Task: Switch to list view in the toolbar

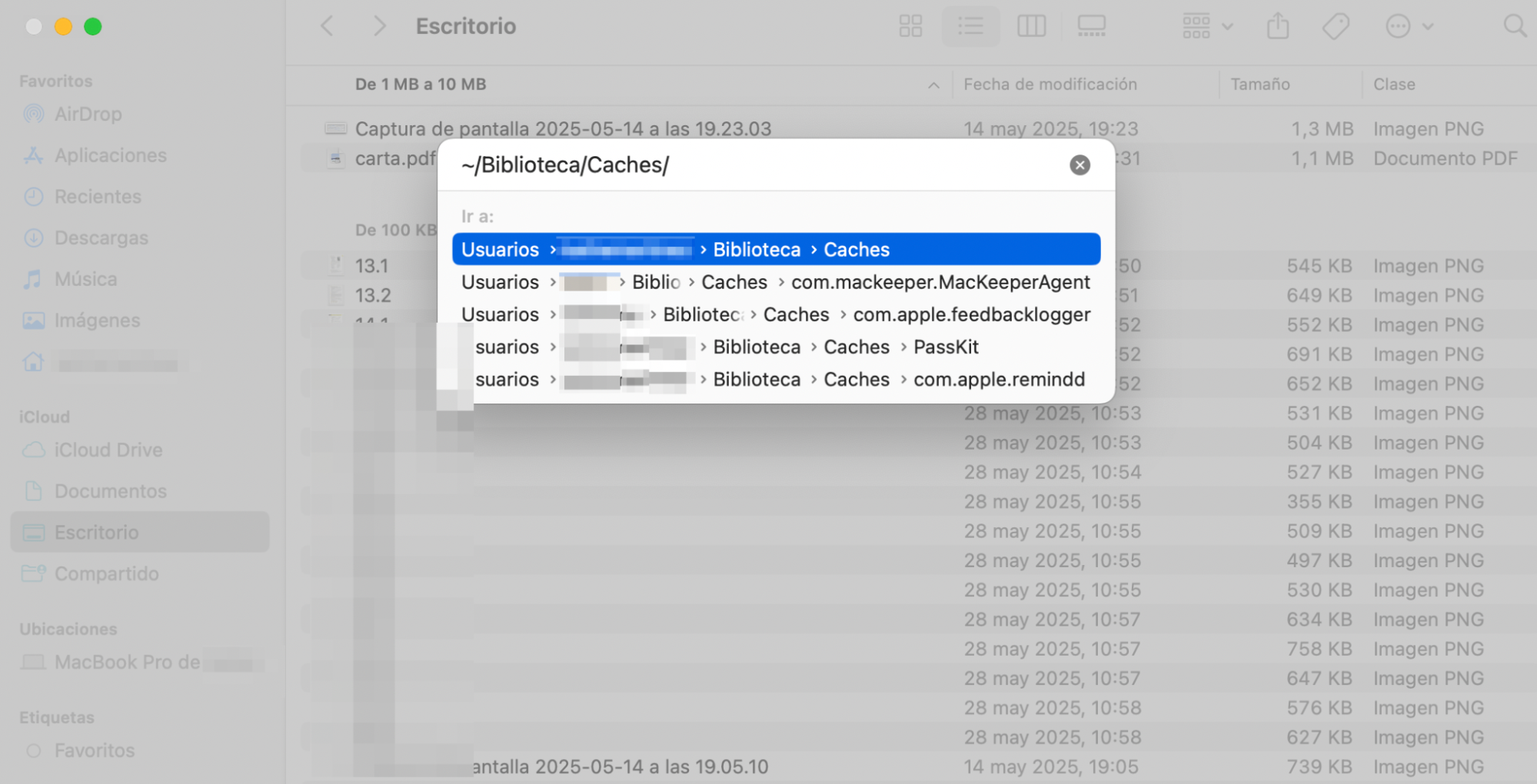Action: point(970,25)
